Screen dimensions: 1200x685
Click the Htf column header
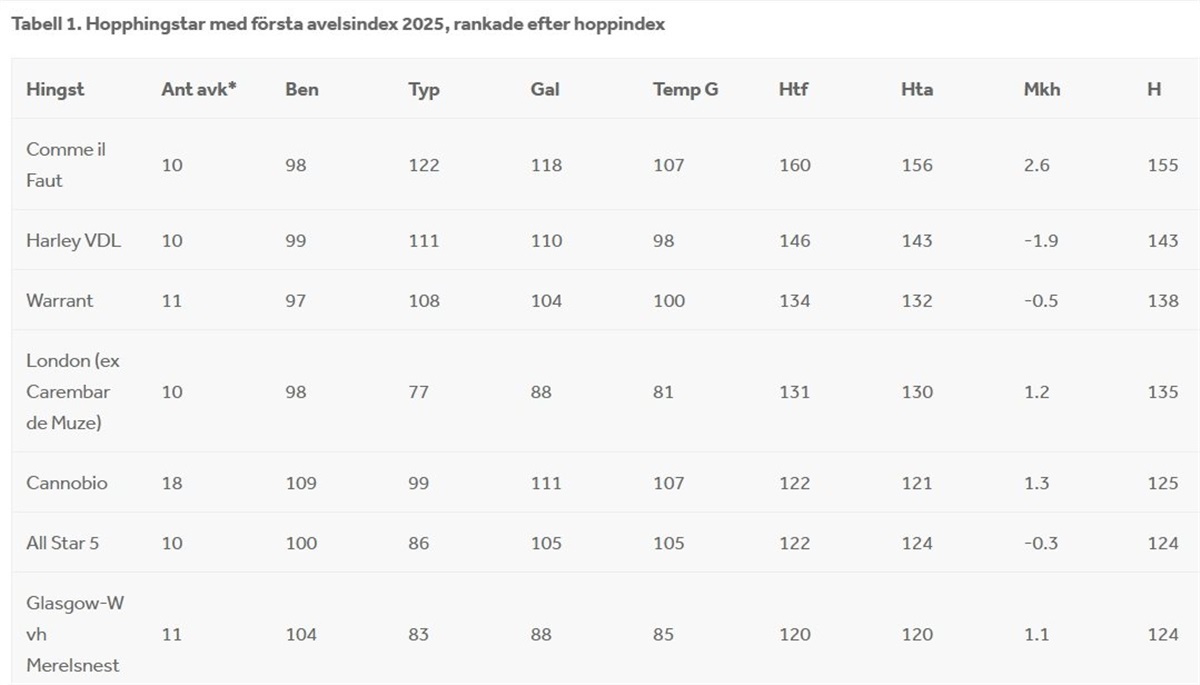point(793,89)
